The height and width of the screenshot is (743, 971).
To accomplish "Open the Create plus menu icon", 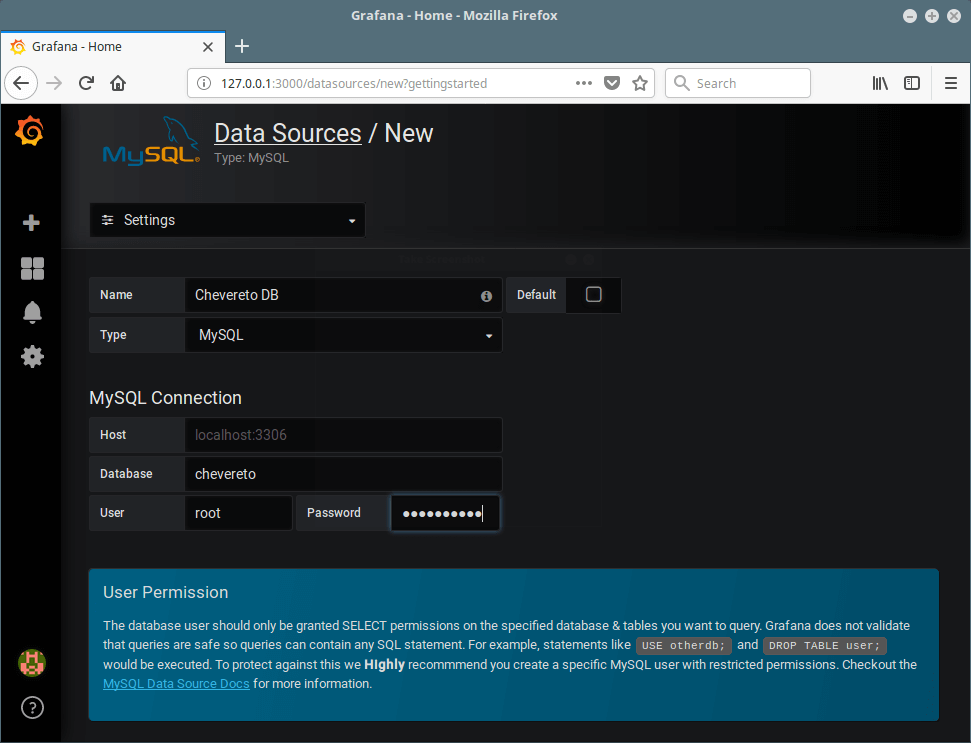I will pos(31,223).
